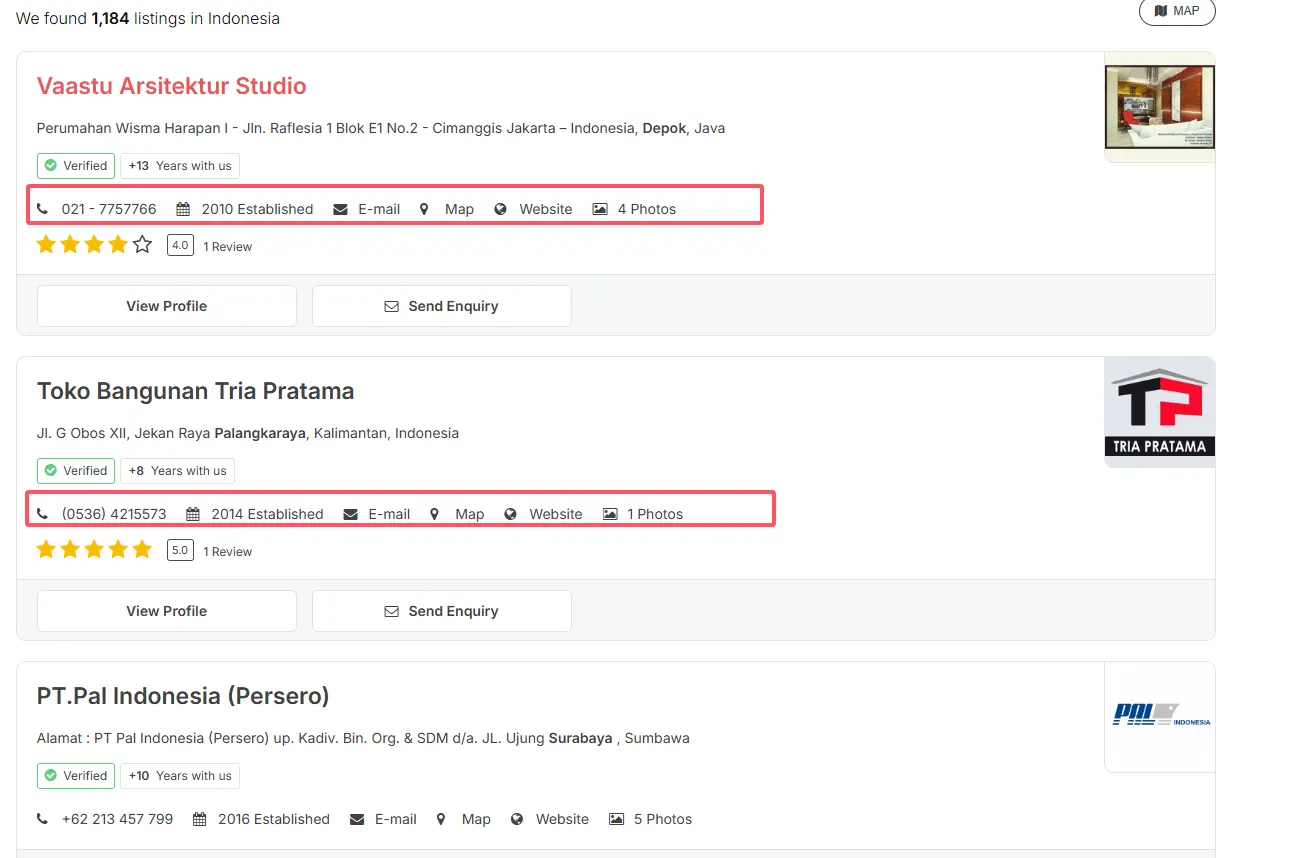Click Tria Pratama logo thumbnail
1308x858 pixels.
[1159, 411]
